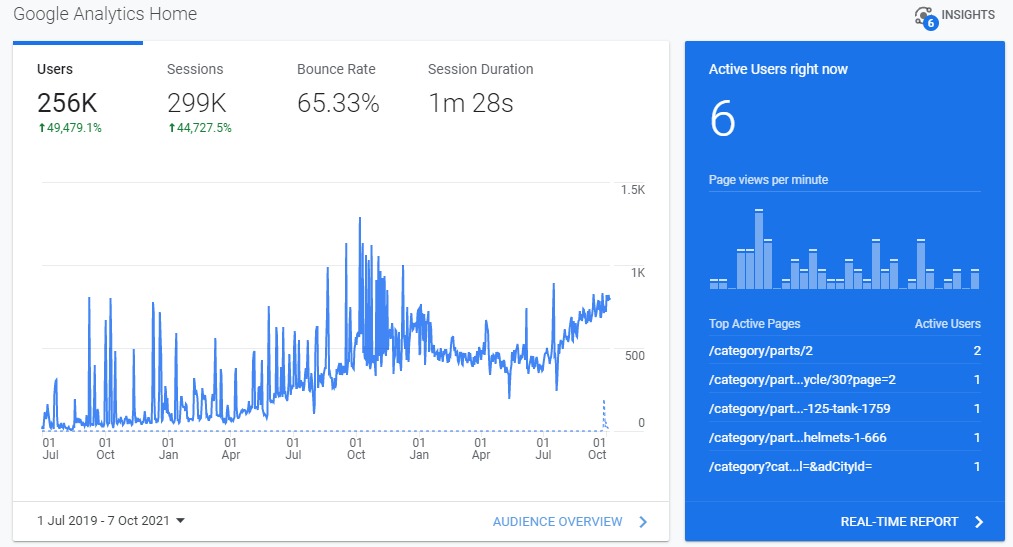Image resolution: width=1013 pixels, height=547 pixels.
Task: Click the Bounce Rate value 65.33%
Action: pyautogui.click(x=338, y=103)
